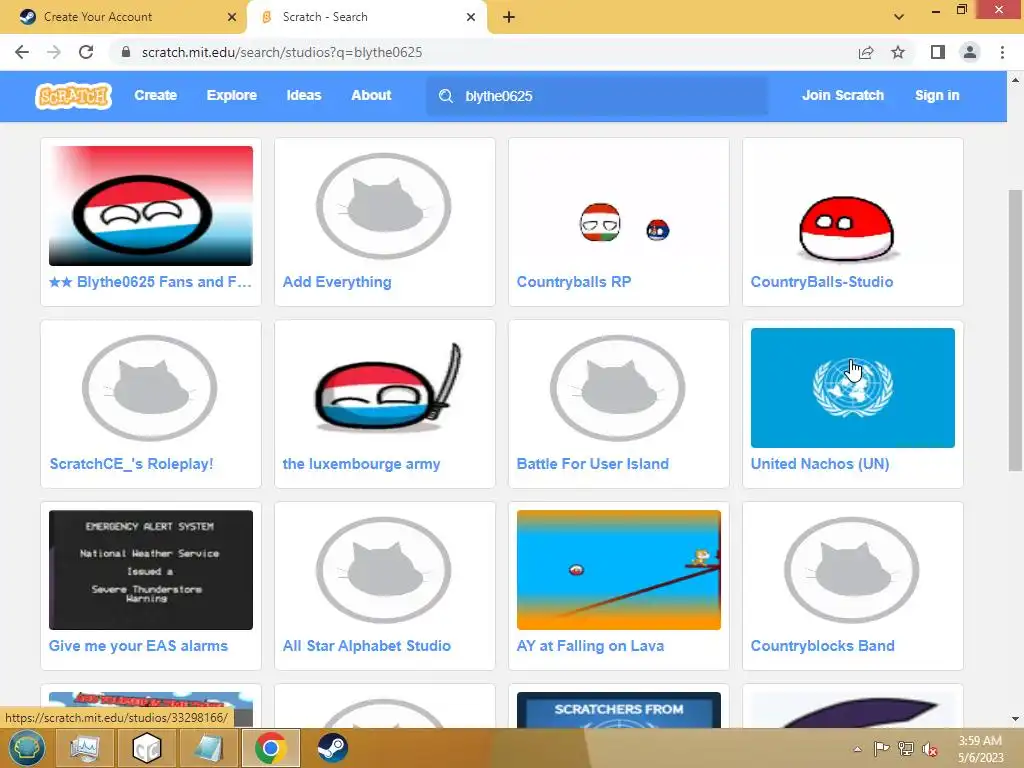Screen dimensions: 1024x768
Task: Click Blythe0625 Fans studio thumbnail
Action: (151, 206)
